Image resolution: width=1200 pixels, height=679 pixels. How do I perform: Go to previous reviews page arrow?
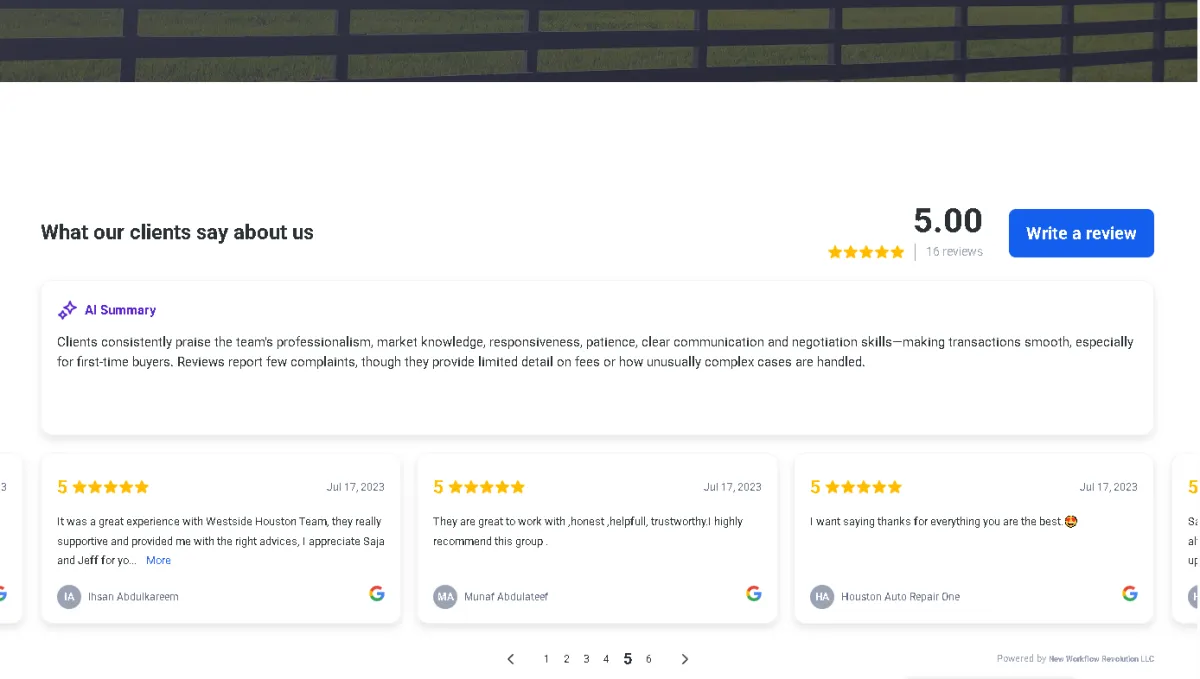click(511, 659)
